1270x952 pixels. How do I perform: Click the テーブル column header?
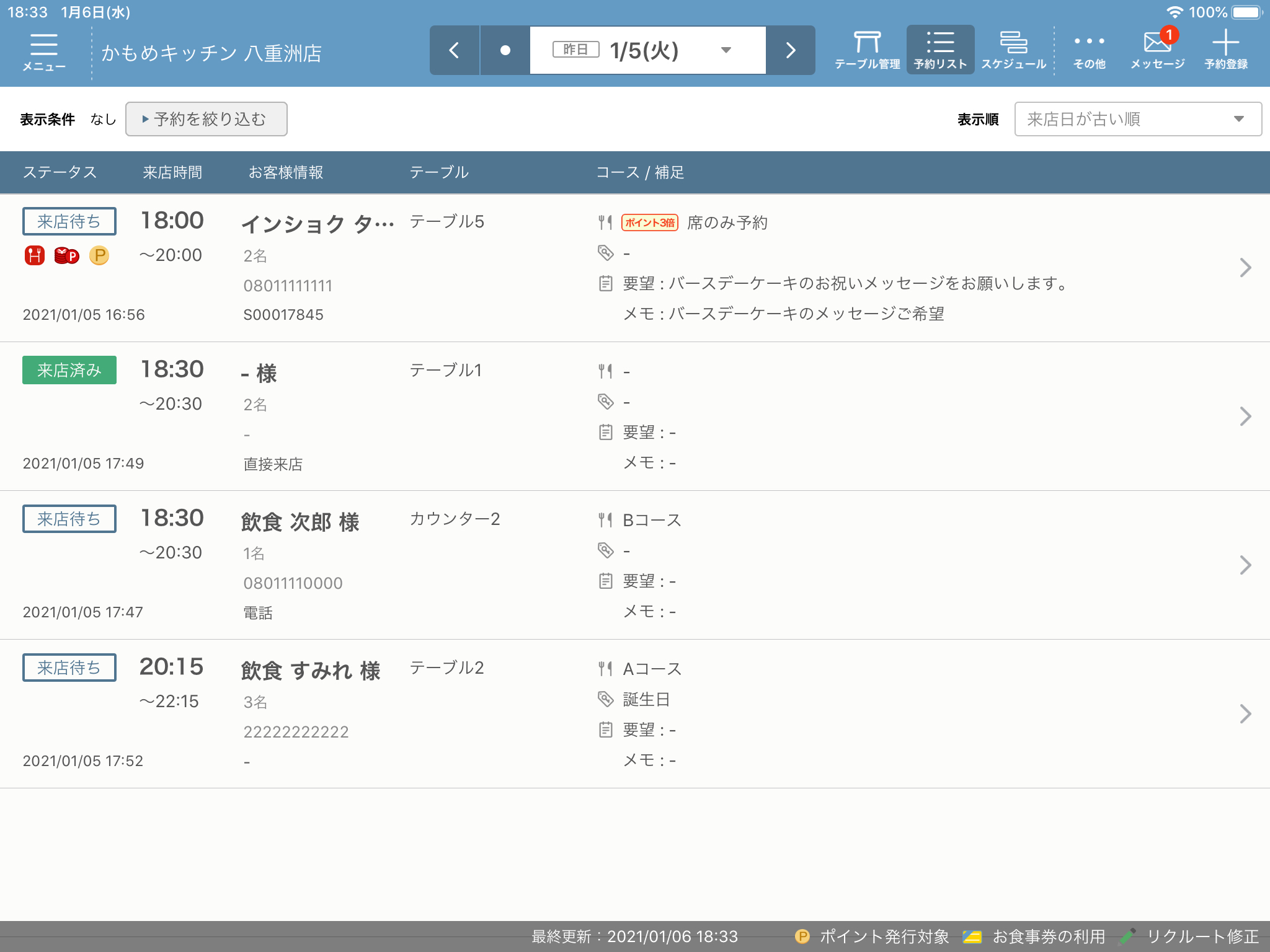(439, 172)
